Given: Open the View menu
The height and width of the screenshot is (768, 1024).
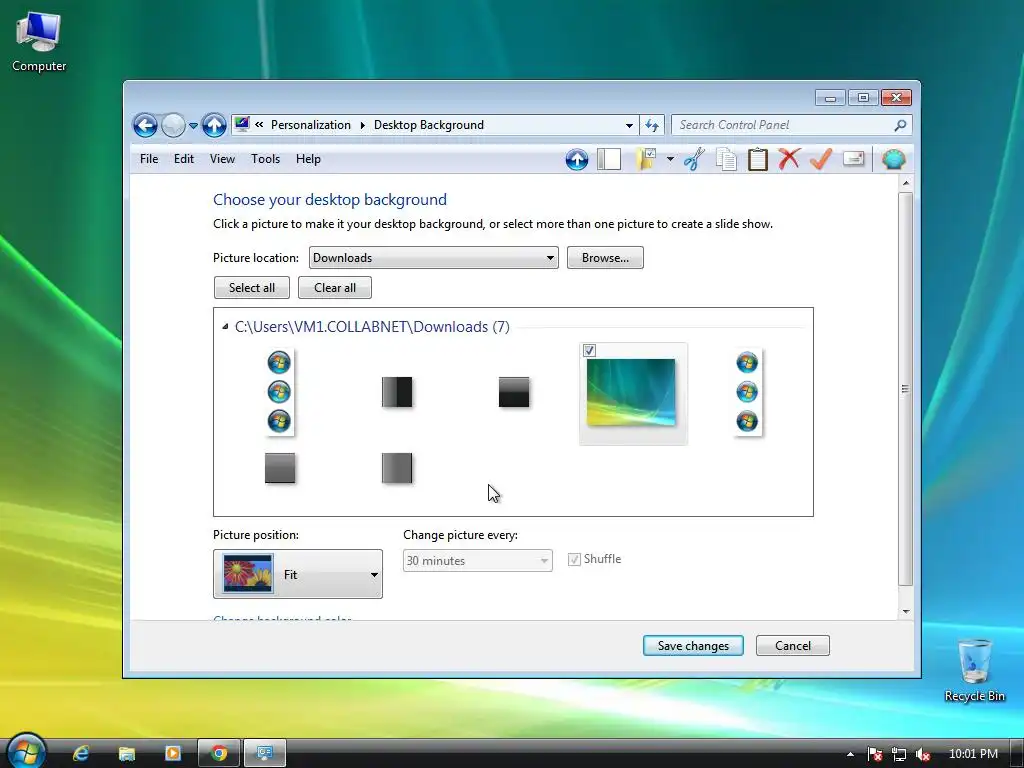Looking at the screenshot, I should [x=222, y=159].
